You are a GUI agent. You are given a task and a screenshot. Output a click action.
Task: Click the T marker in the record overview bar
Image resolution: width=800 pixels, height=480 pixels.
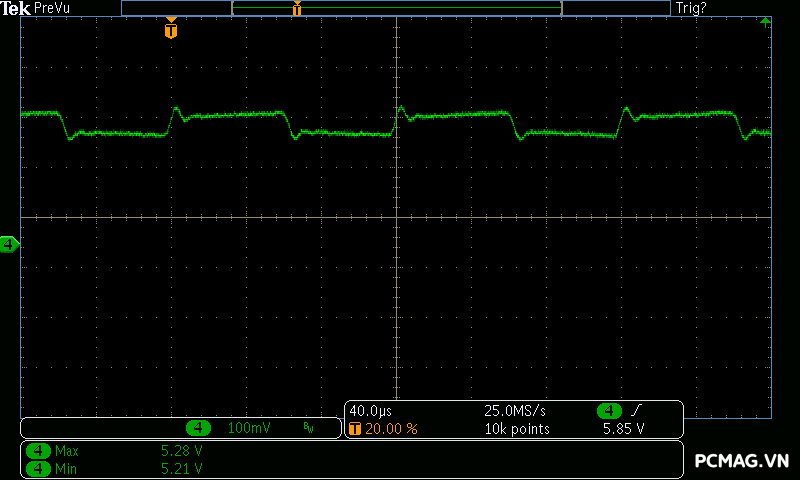pos(296,9)
